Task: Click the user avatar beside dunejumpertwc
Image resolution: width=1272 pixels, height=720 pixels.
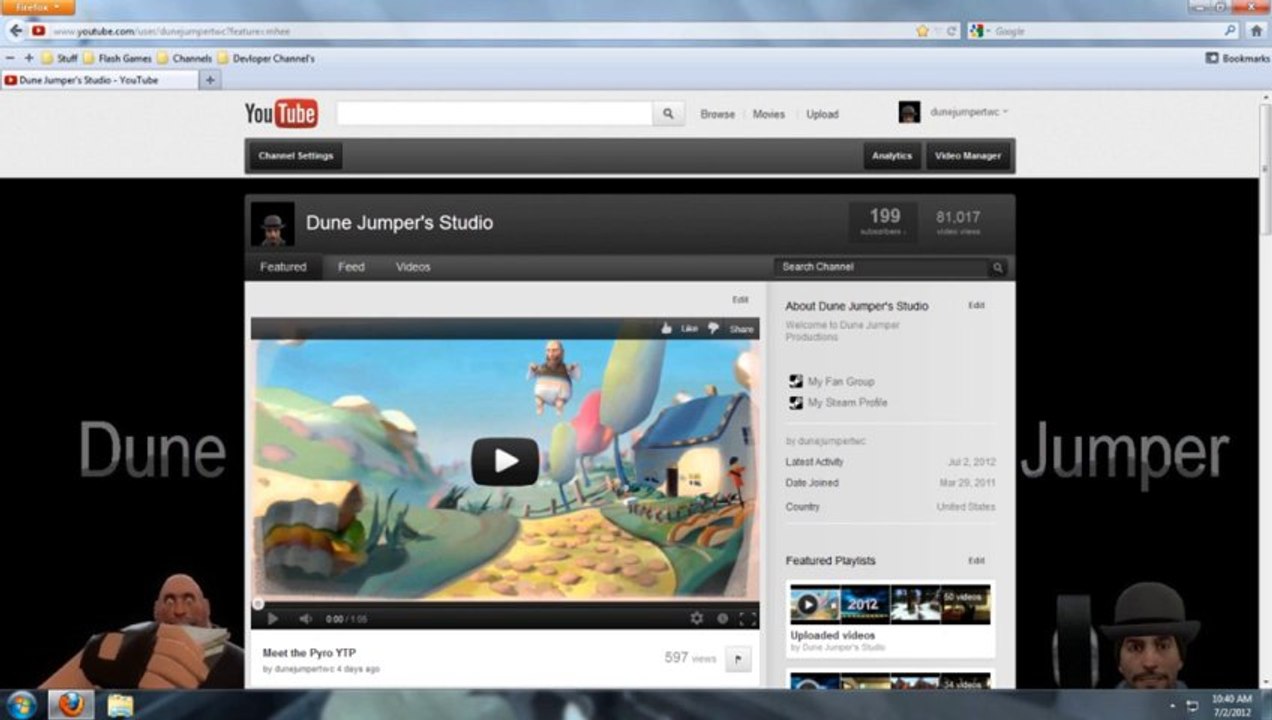Action: coord(909,112)
